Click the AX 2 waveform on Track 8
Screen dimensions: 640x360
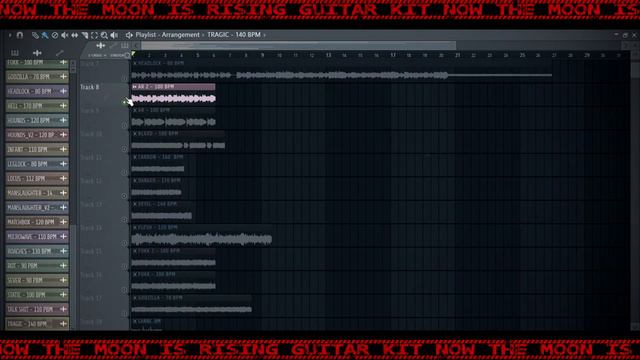click(x=173, y=98)
